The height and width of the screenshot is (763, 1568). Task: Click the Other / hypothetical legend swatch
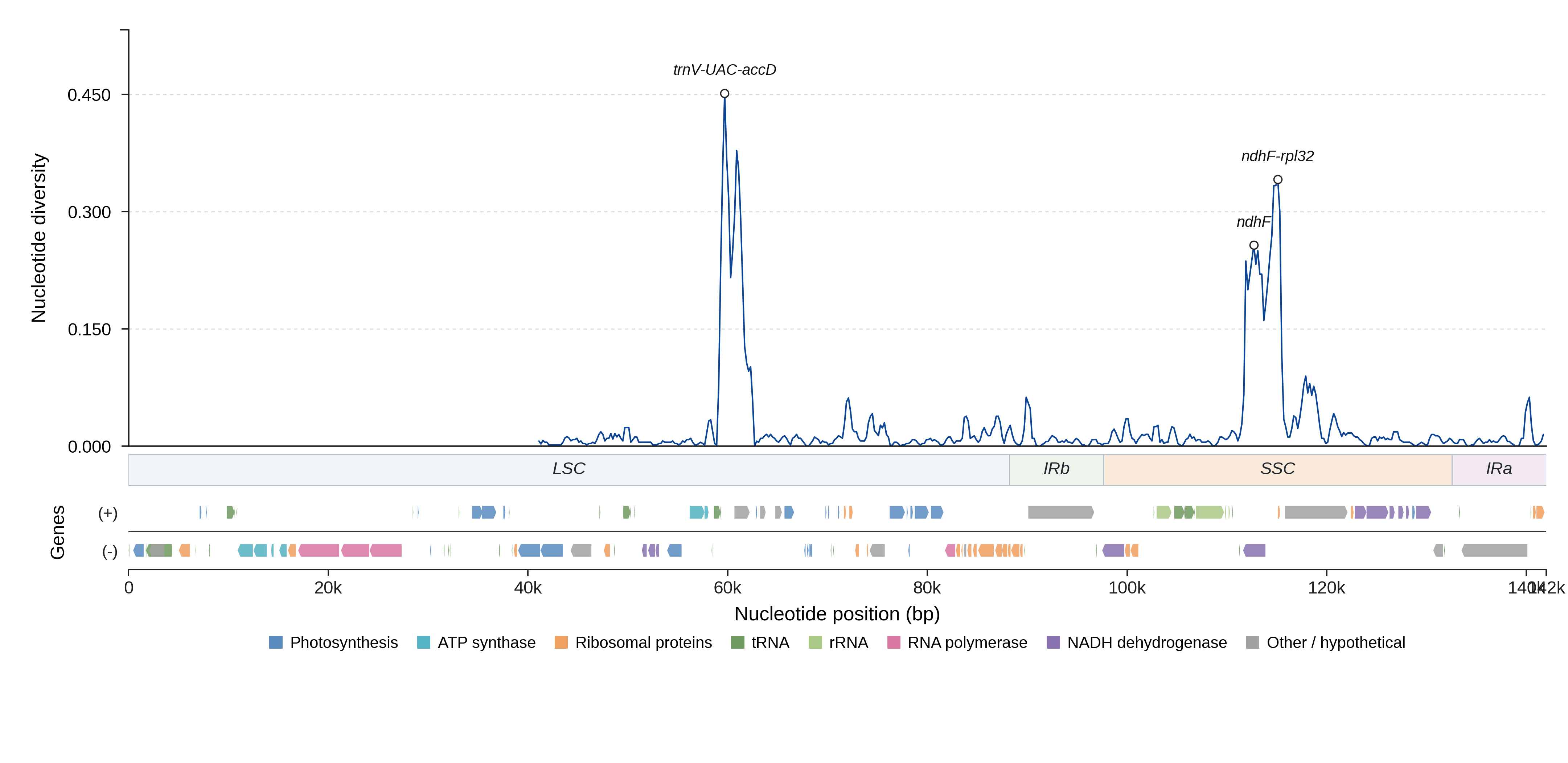(x=1253, y=642)
